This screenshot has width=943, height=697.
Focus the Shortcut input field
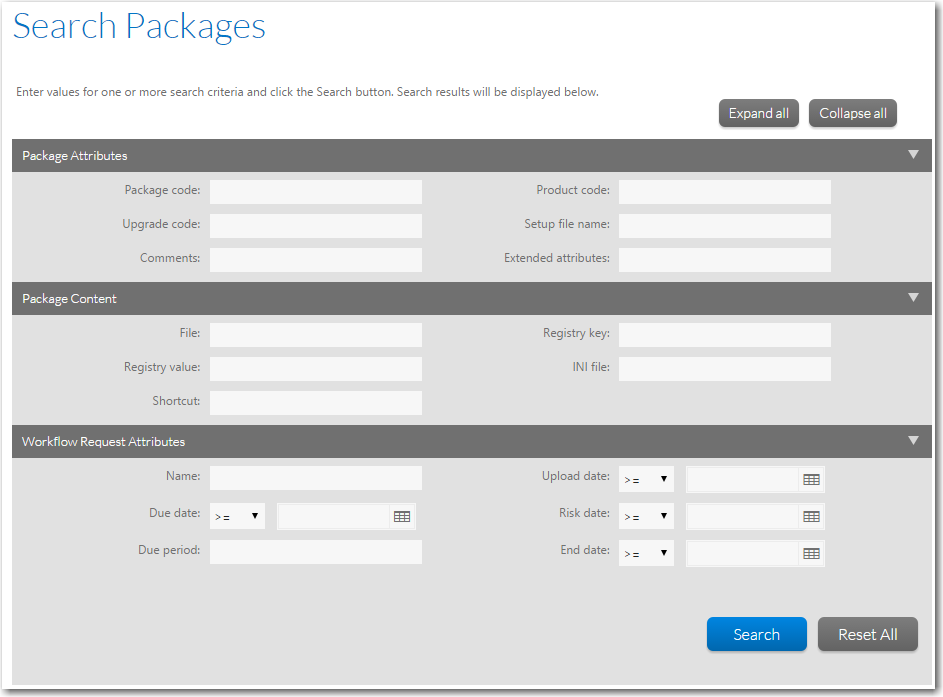tap(315, 403)
